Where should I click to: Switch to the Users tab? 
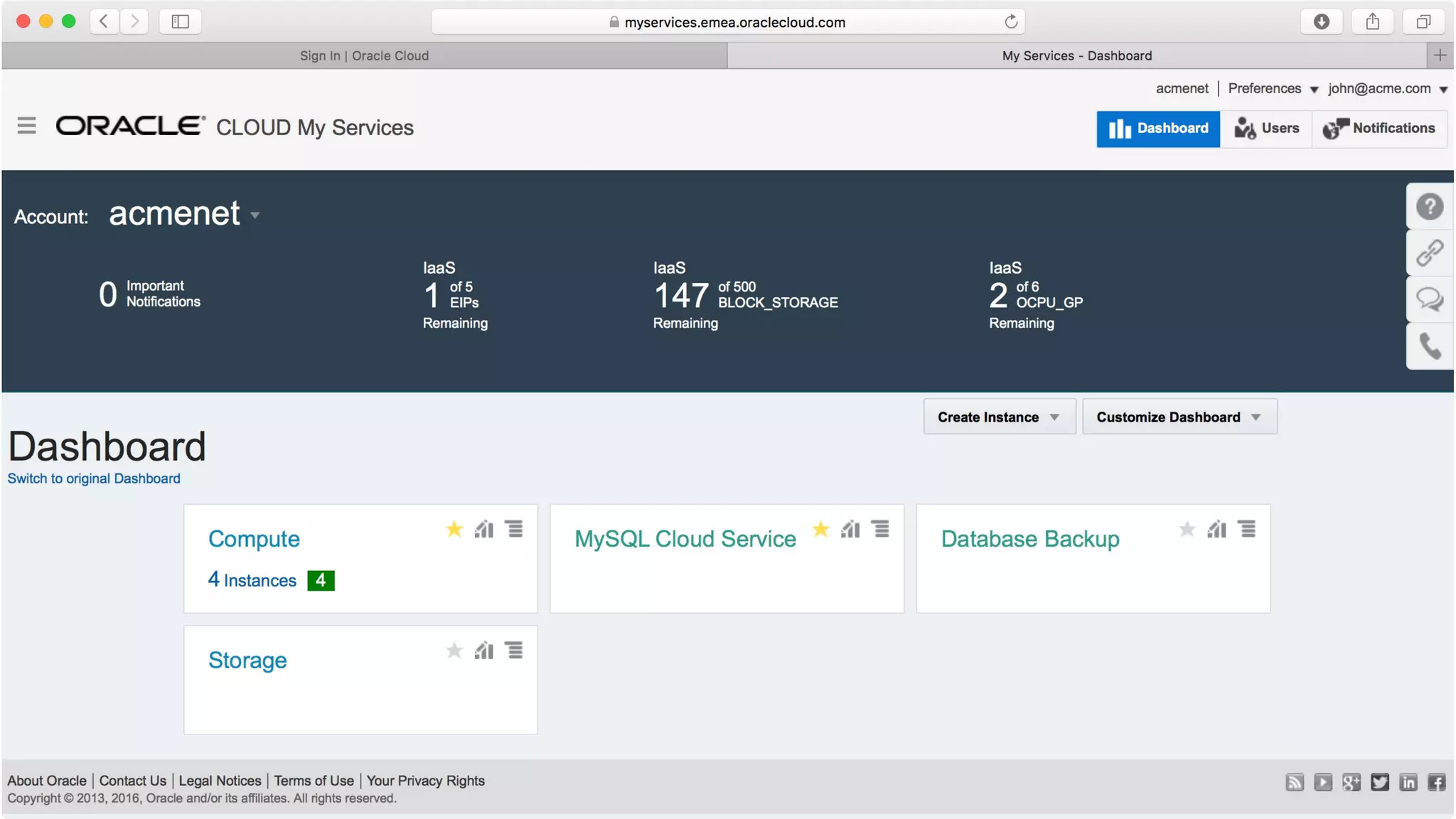1266,129
